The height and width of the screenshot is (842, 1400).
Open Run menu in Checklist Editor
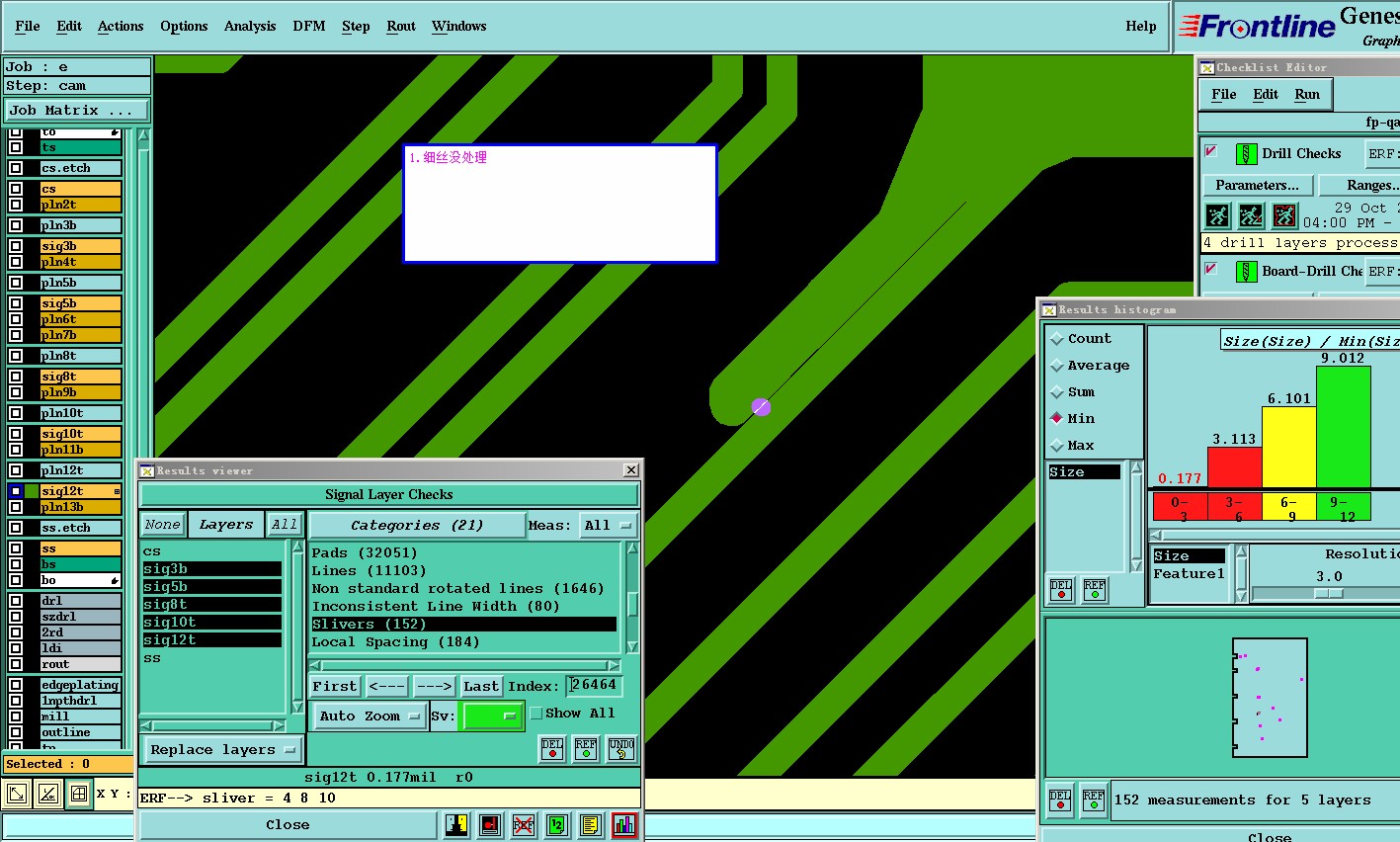[1307, 95]
